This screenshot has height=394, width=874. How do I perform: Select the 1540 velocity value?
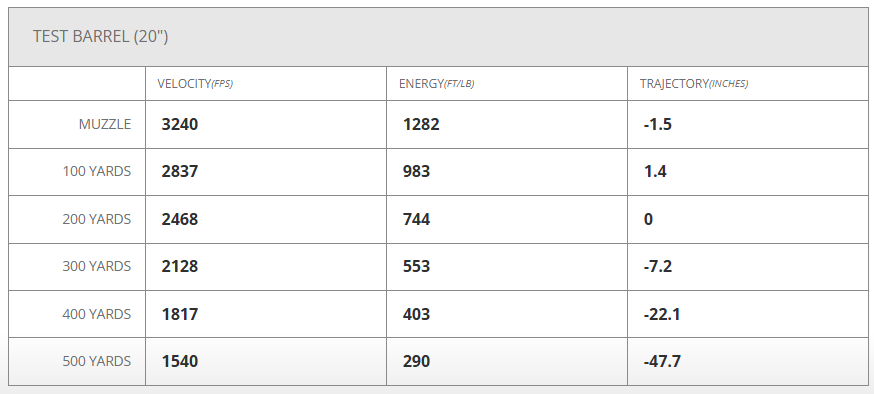pos(179,361)
